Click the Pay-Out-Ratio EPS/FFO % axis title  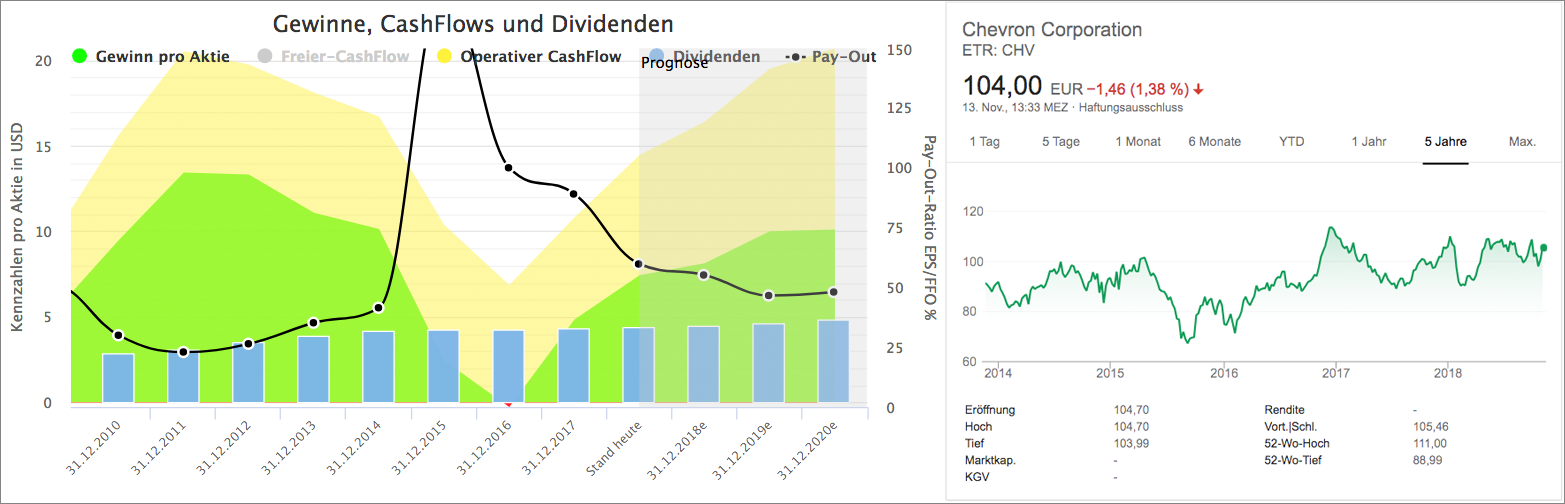pyautogui.click(x=929, y=228)
